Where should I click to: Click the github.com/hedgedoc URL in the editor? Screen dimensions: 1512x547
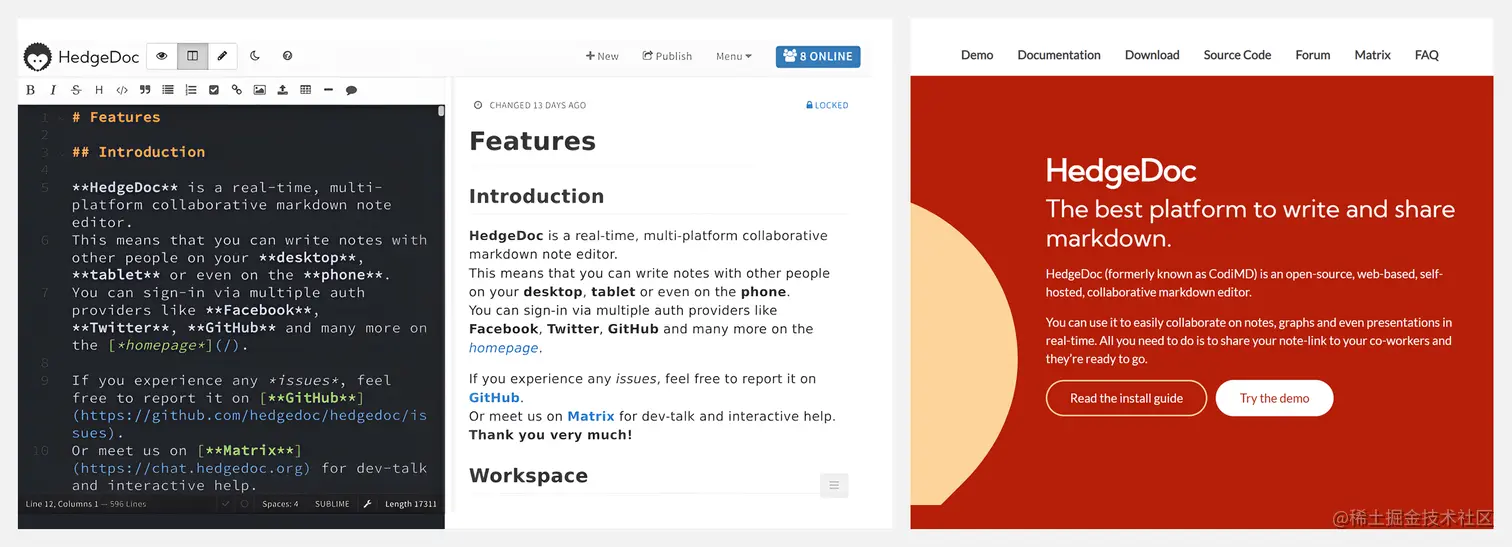249,424
